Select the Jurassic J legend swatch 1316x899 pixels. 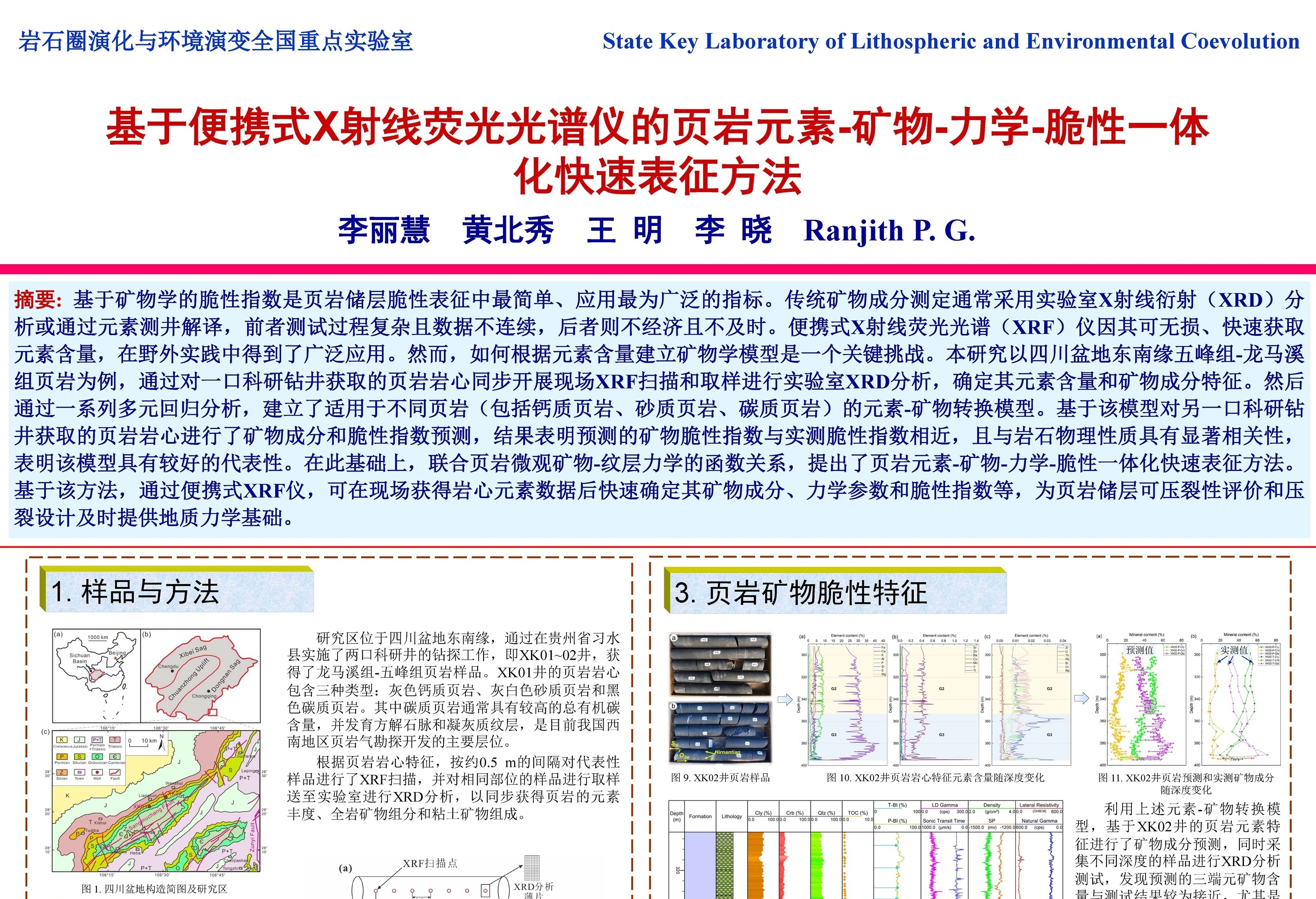79,740
